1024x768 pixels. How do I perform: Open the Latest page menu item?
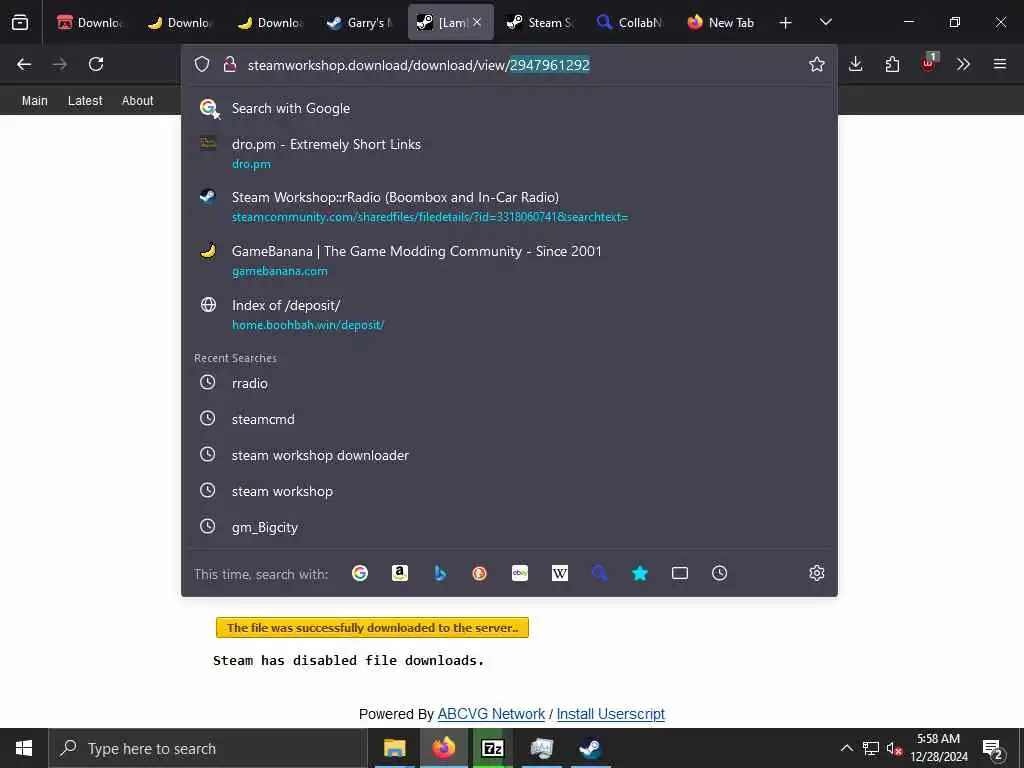(85, 101)
